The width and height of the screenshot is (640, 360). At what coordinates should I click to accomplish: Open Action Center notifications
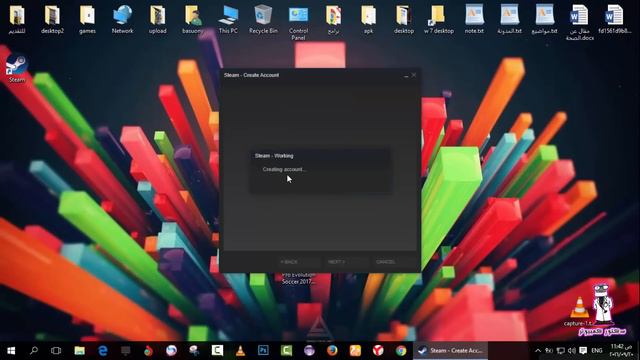coord(583,351)
